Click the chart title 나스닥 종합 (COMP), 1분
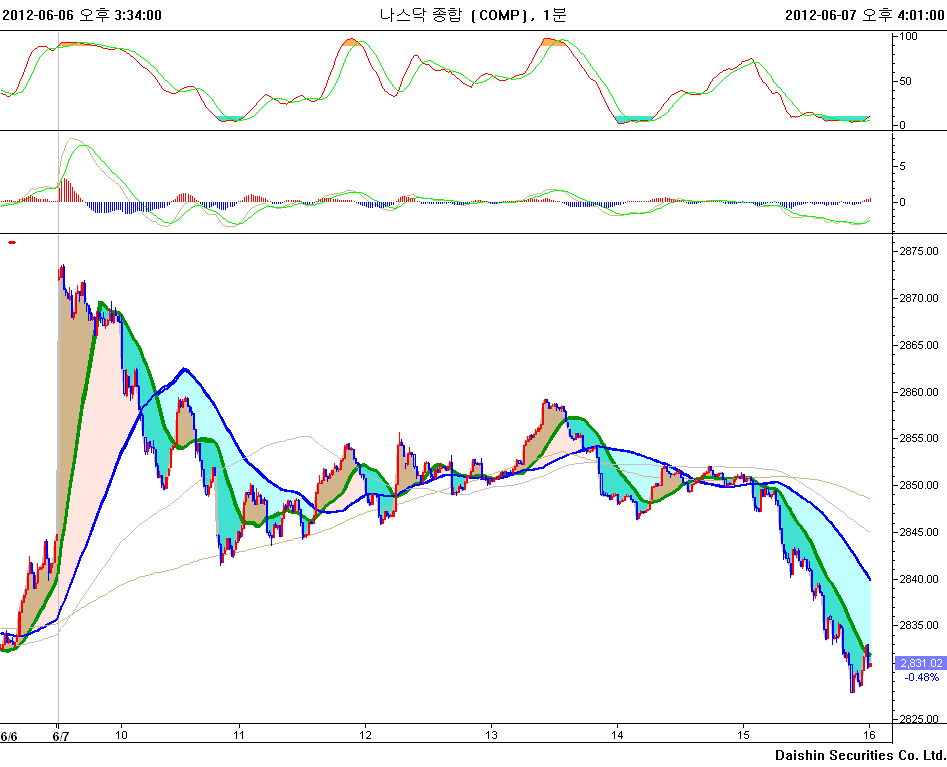Viewport: 947px width, 767px height. coord(473,14)
